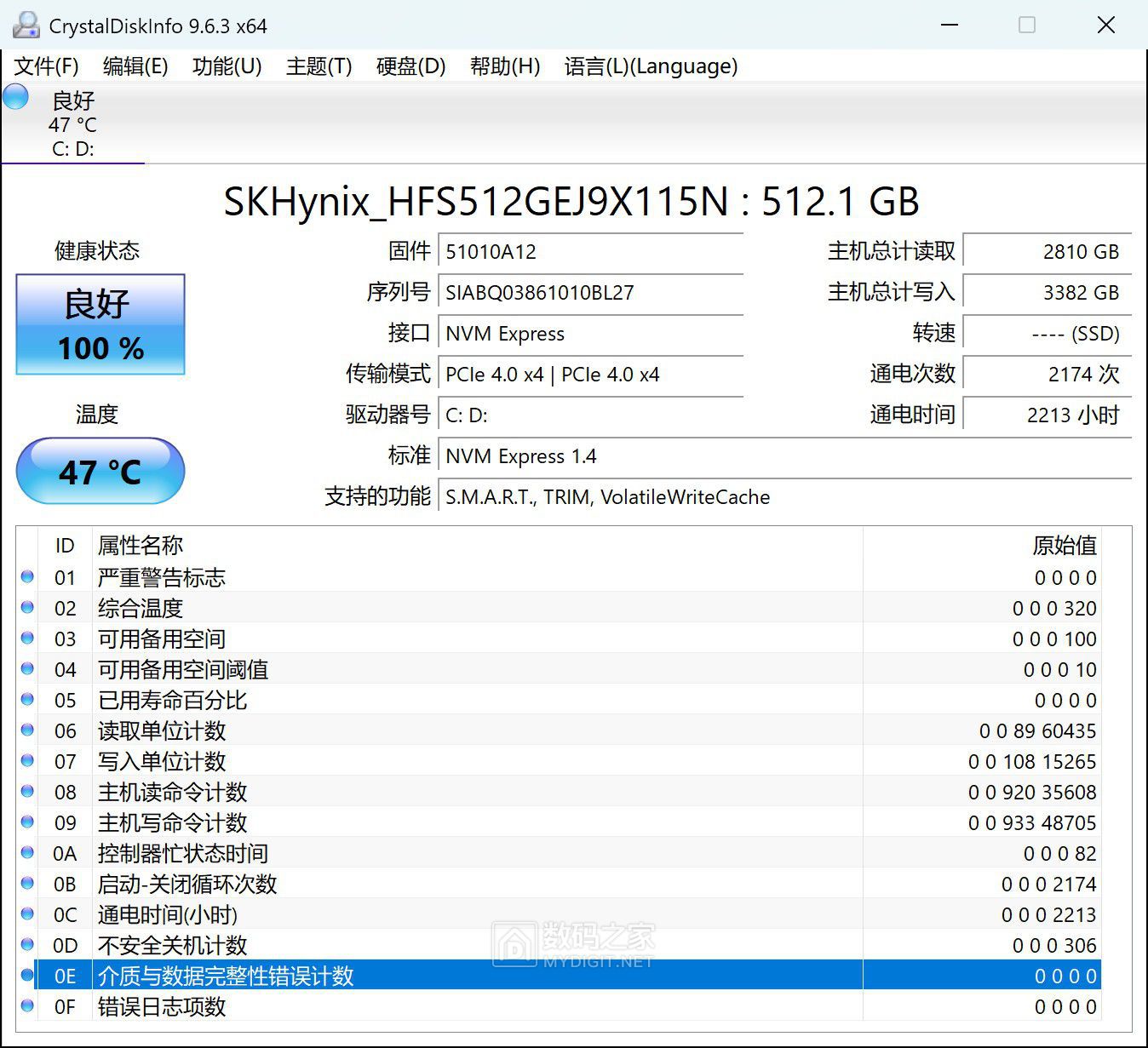Image resolution: width=1148 pixels, height=1048 pixels.
Task: Click the 3382 GB total host writes value
Action: click(x=1047, y=293)
